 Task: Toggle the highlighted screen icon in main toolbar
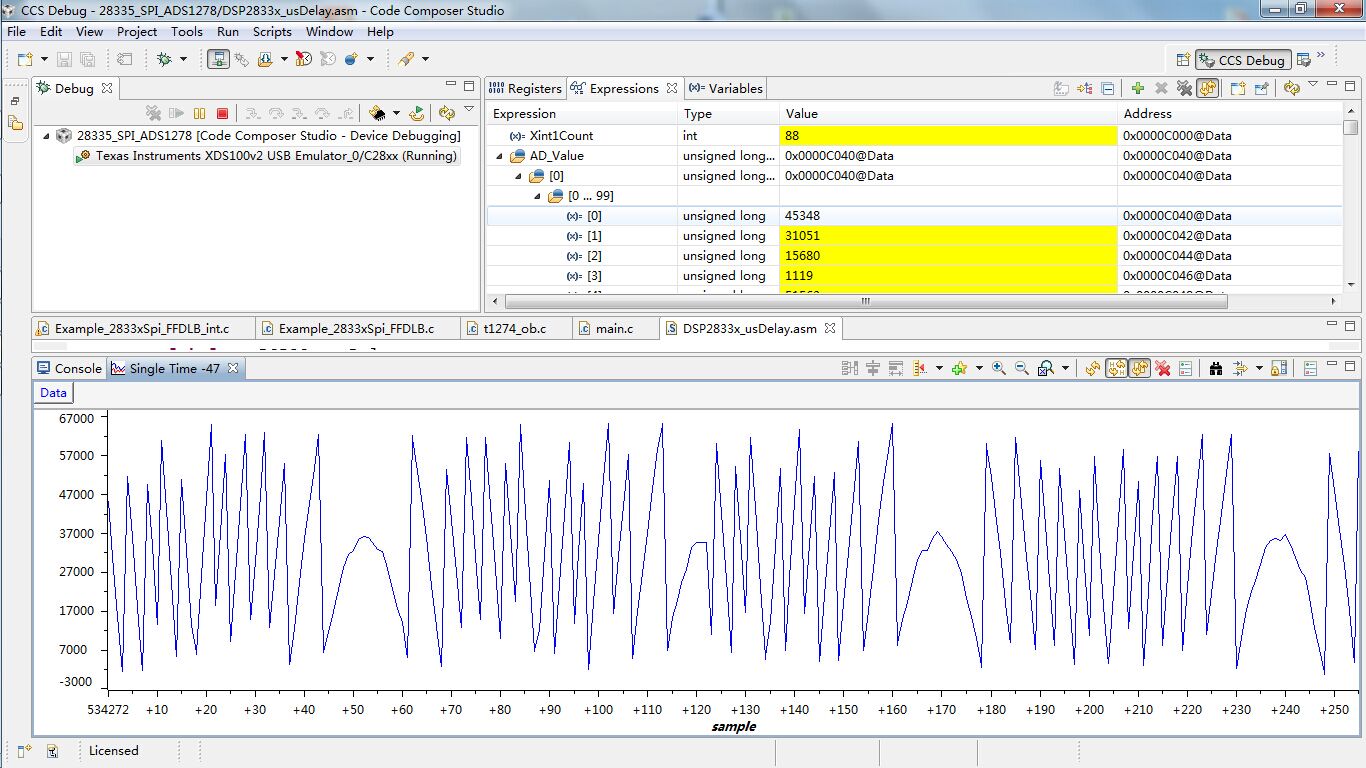pyautogui.click(x=218, y=60)
